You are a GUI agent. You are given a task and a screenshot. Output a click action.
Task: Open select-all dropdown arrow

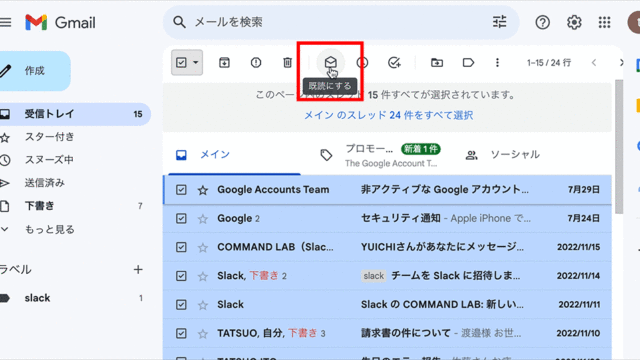(196, 62)
